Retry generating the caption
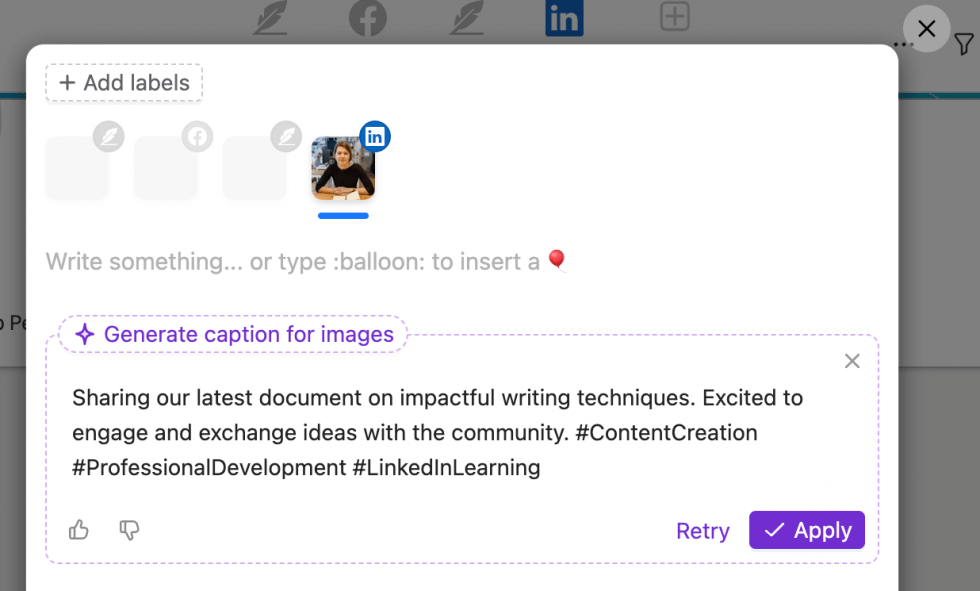The width and height of the screenshot is (980, 591). tap(702, 531)
